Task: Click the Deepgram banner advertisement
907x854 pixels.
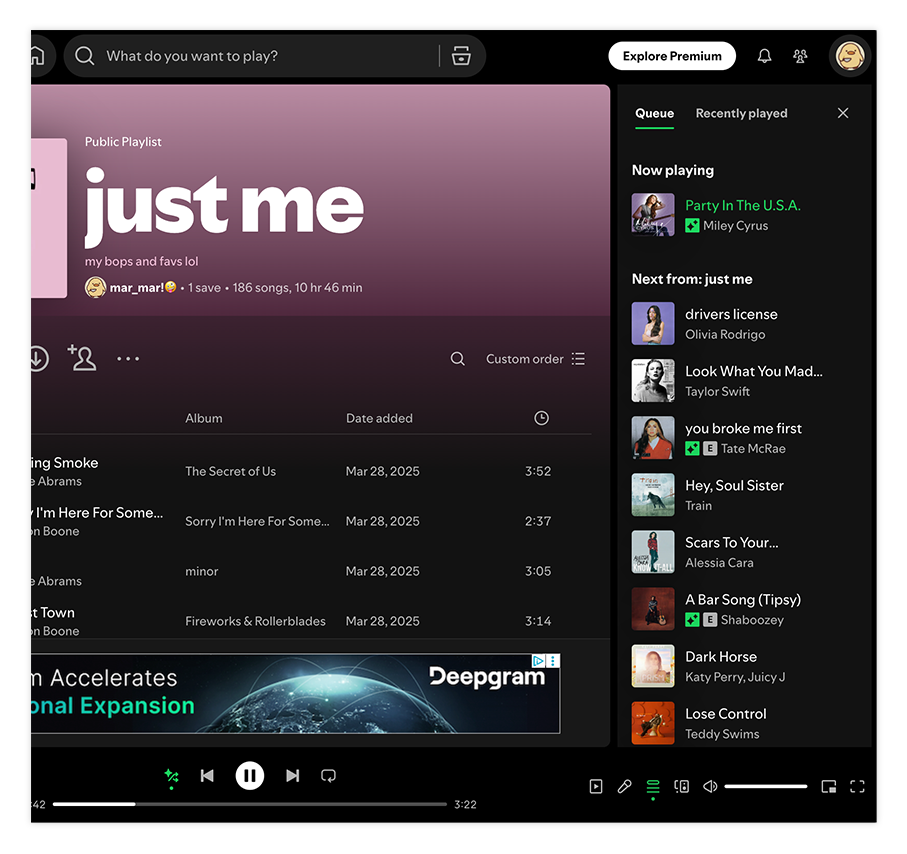Action: [x=295, y=694]
